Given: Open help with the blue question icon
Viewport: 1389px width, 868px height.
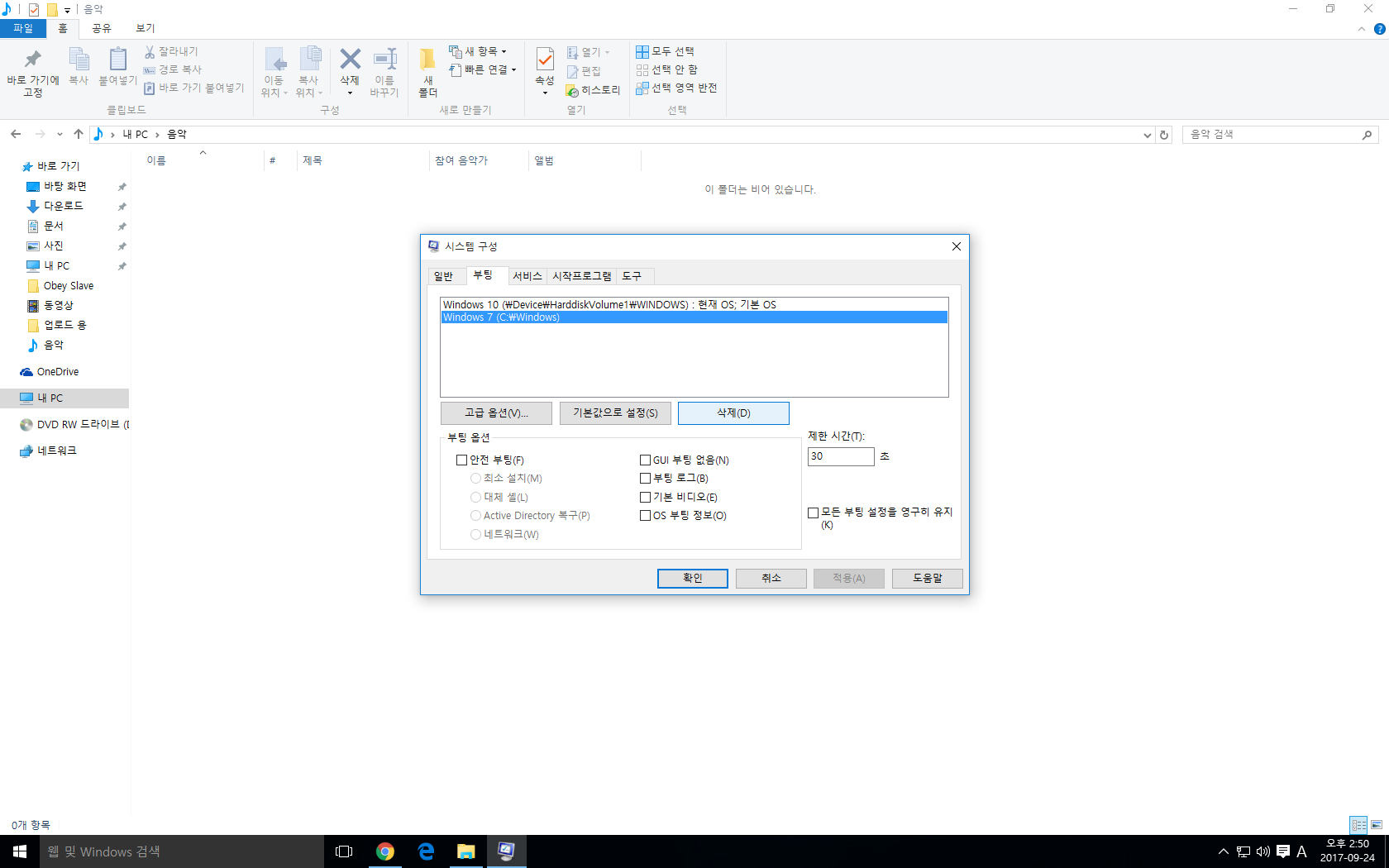Looking at the screenshot, I should 1379,29.
